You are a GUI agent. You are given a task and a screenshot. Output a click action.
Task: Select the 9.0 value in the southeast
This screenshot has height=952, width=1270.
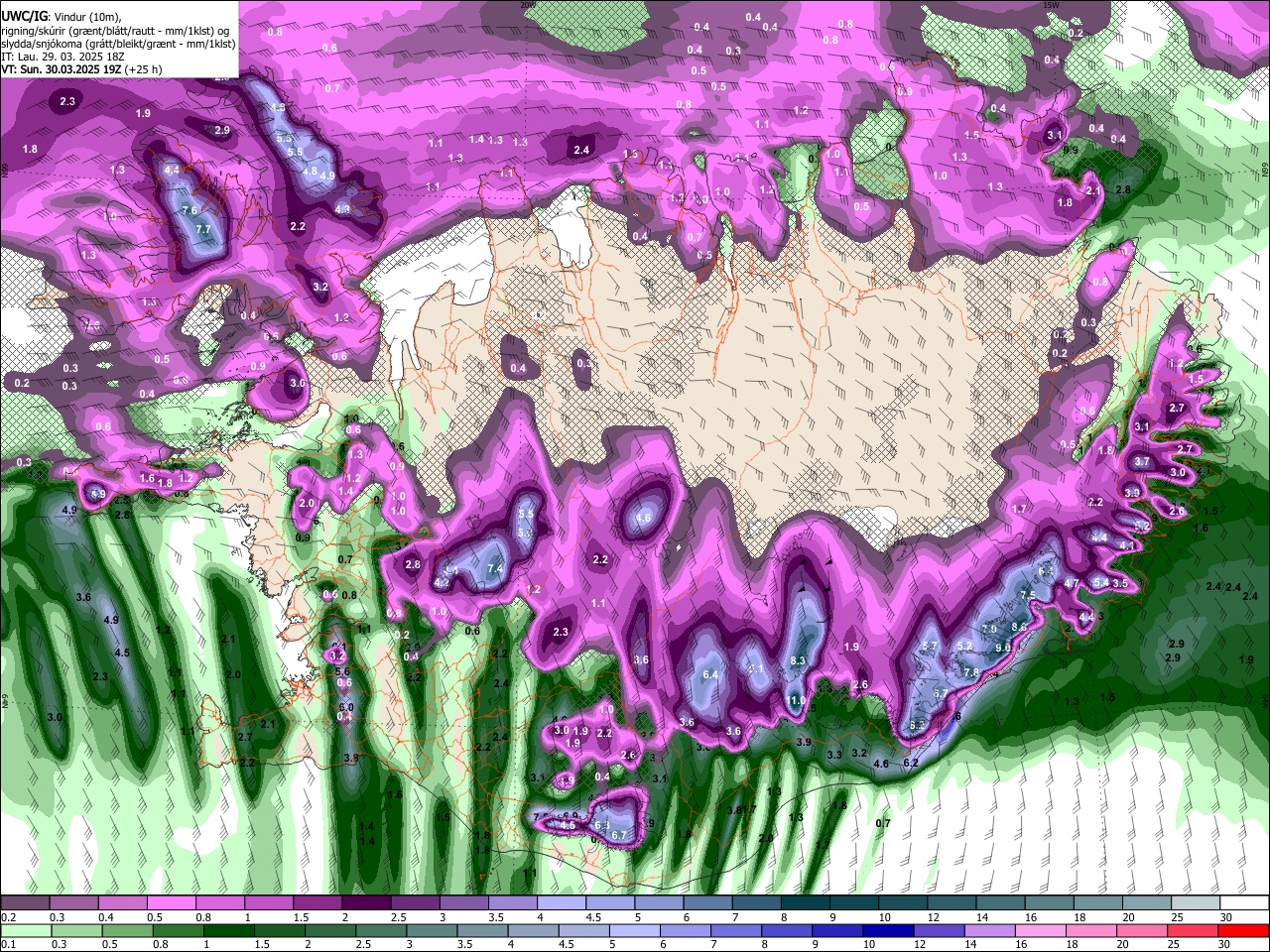coord(1003,648)
